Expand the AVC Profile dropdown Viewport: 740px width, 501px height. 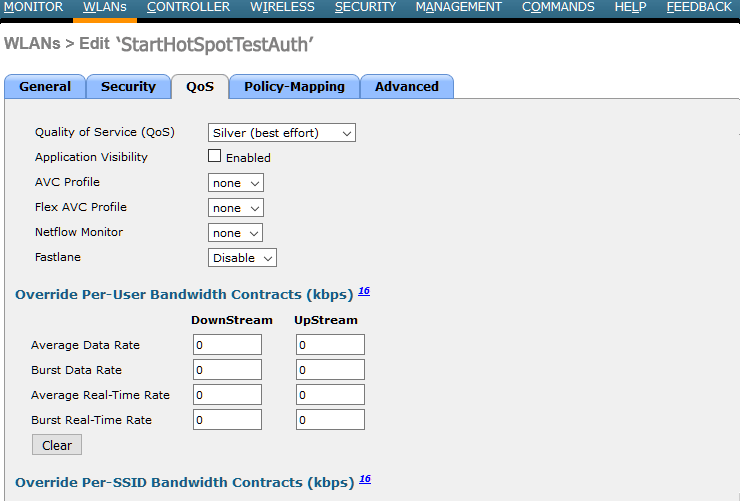pos(235,183)
